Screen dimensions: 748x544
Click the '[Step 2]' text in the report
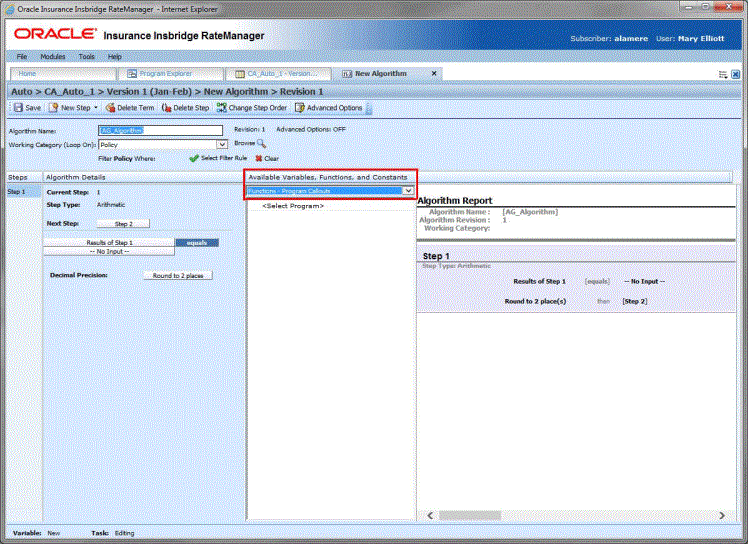tap(635, 301)
